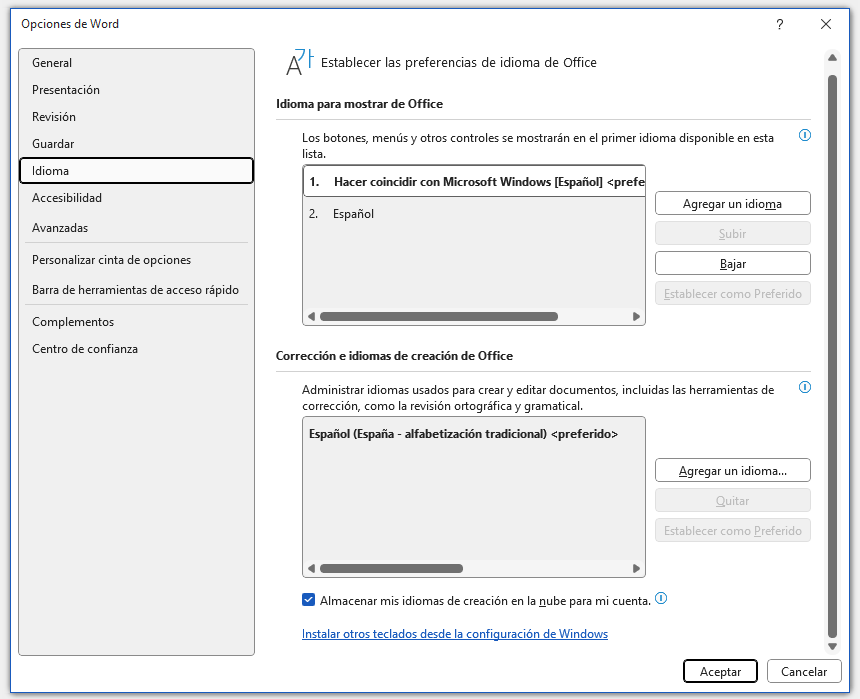Switch to the Revisión category

click(x=137, y=116)
